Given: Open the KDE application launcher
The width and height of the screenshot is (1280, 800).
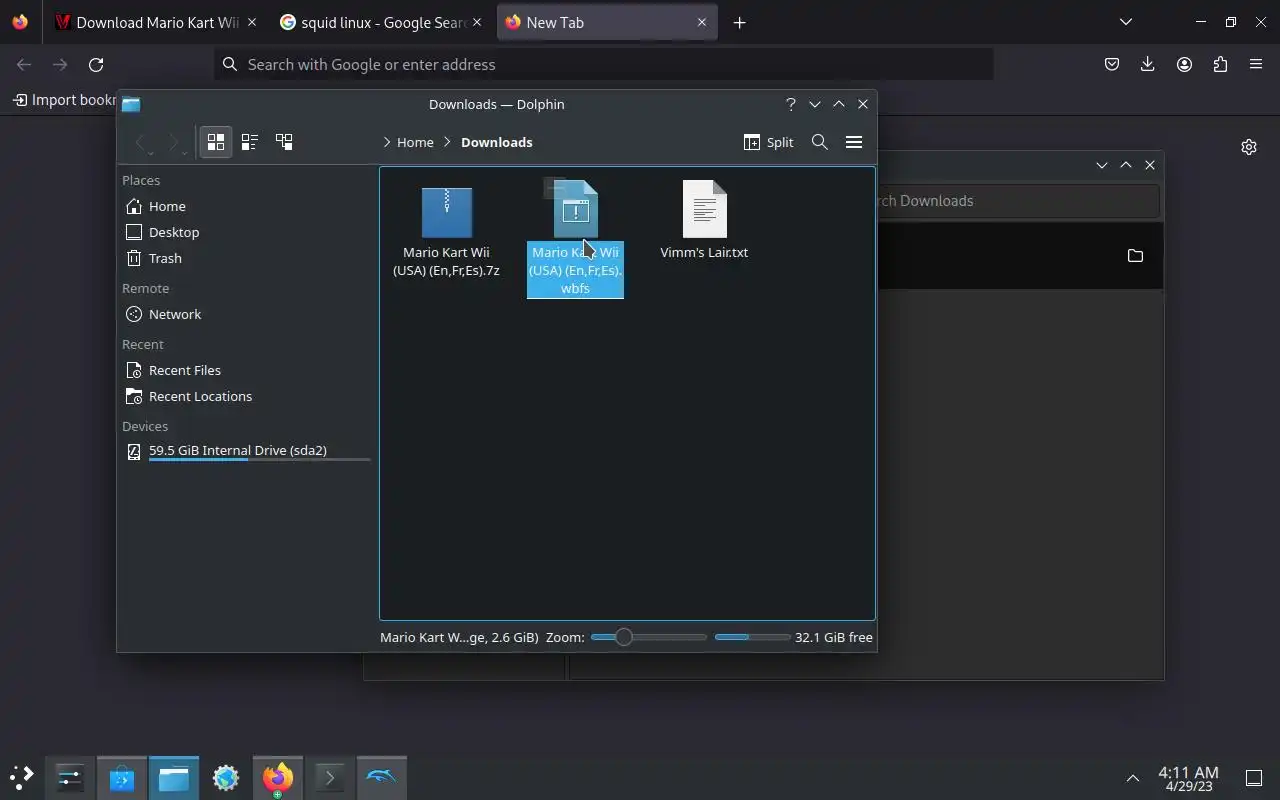Looking at the screenshot, I should [x=22, y=777].
